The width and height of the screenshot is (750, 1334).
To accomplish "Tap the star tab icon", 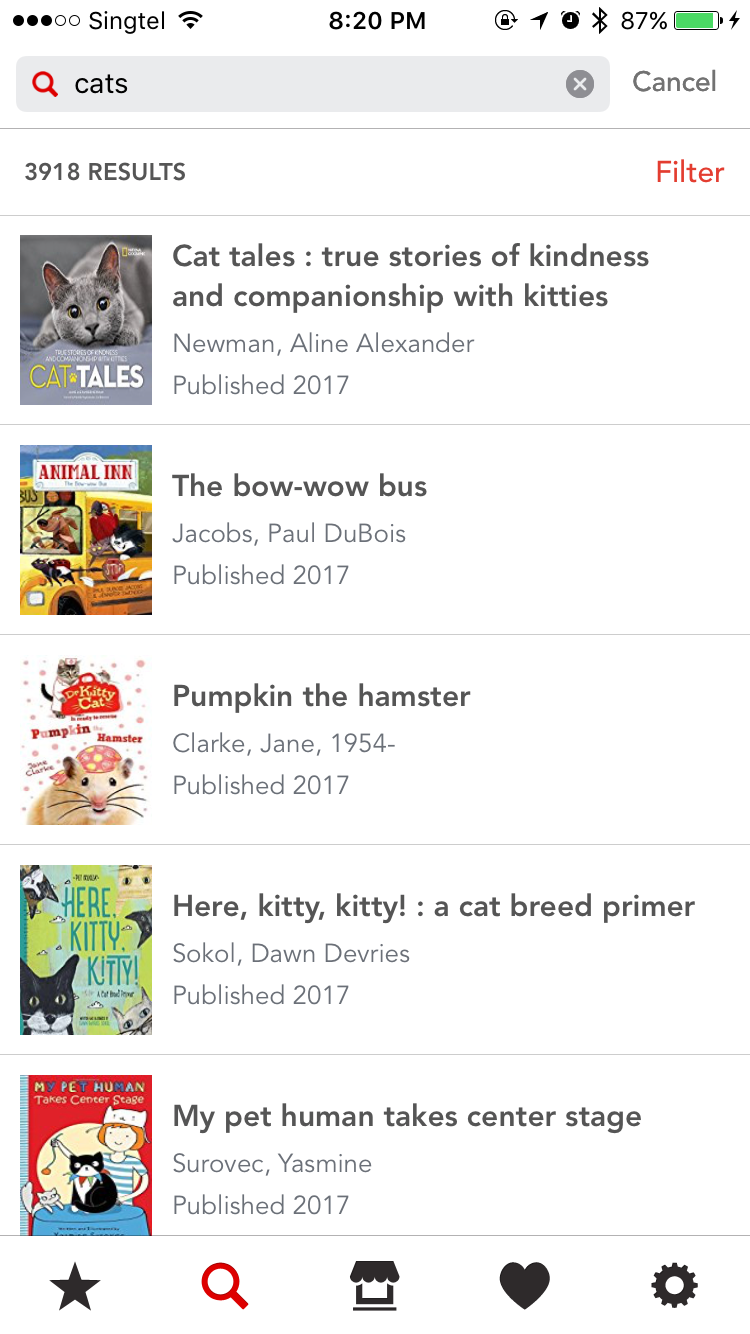I will point(75,1285).
